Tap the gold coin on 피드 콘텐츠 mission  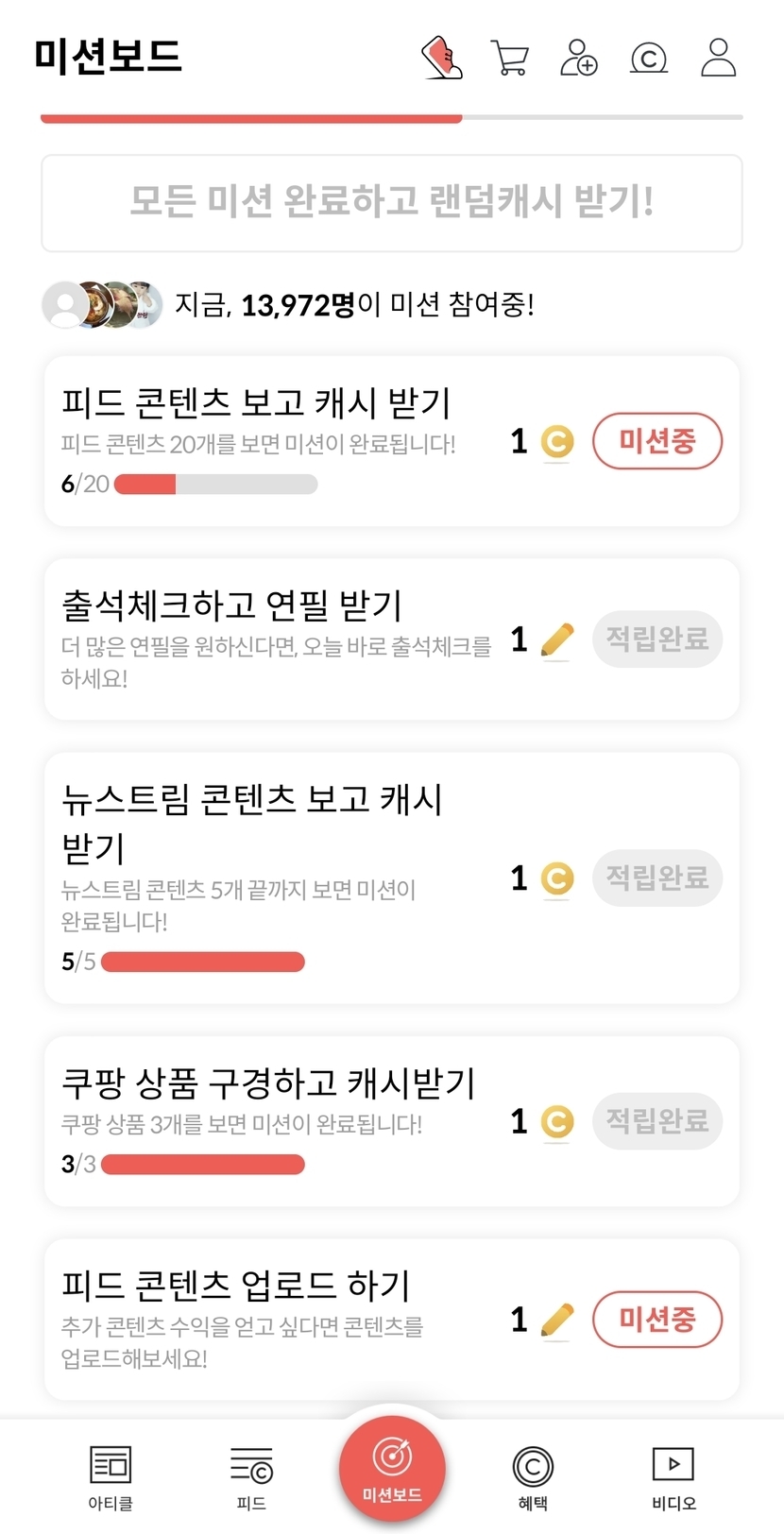(x=556, y=441)
